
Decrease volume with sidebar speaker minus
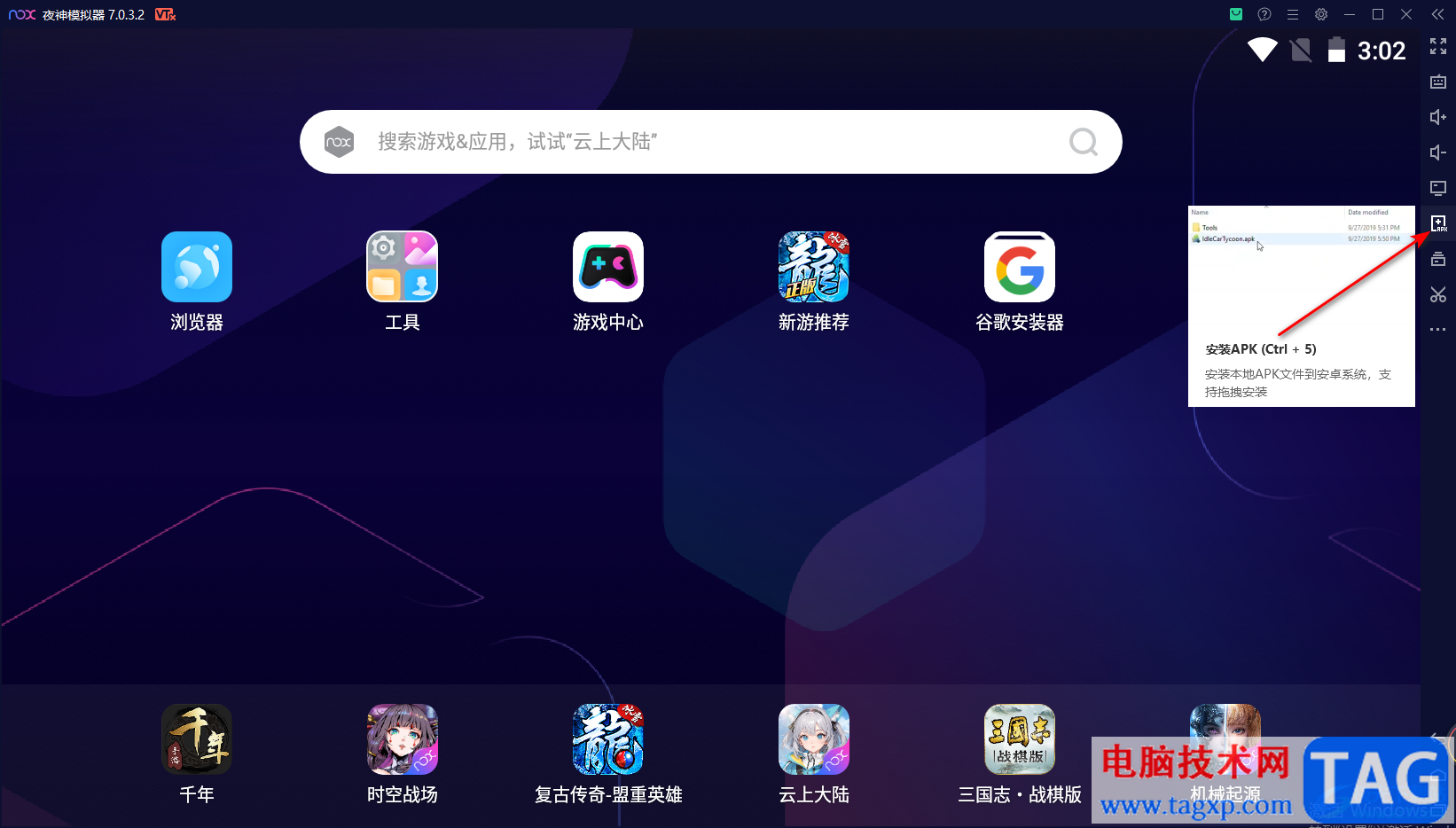tap(1438, 152)
